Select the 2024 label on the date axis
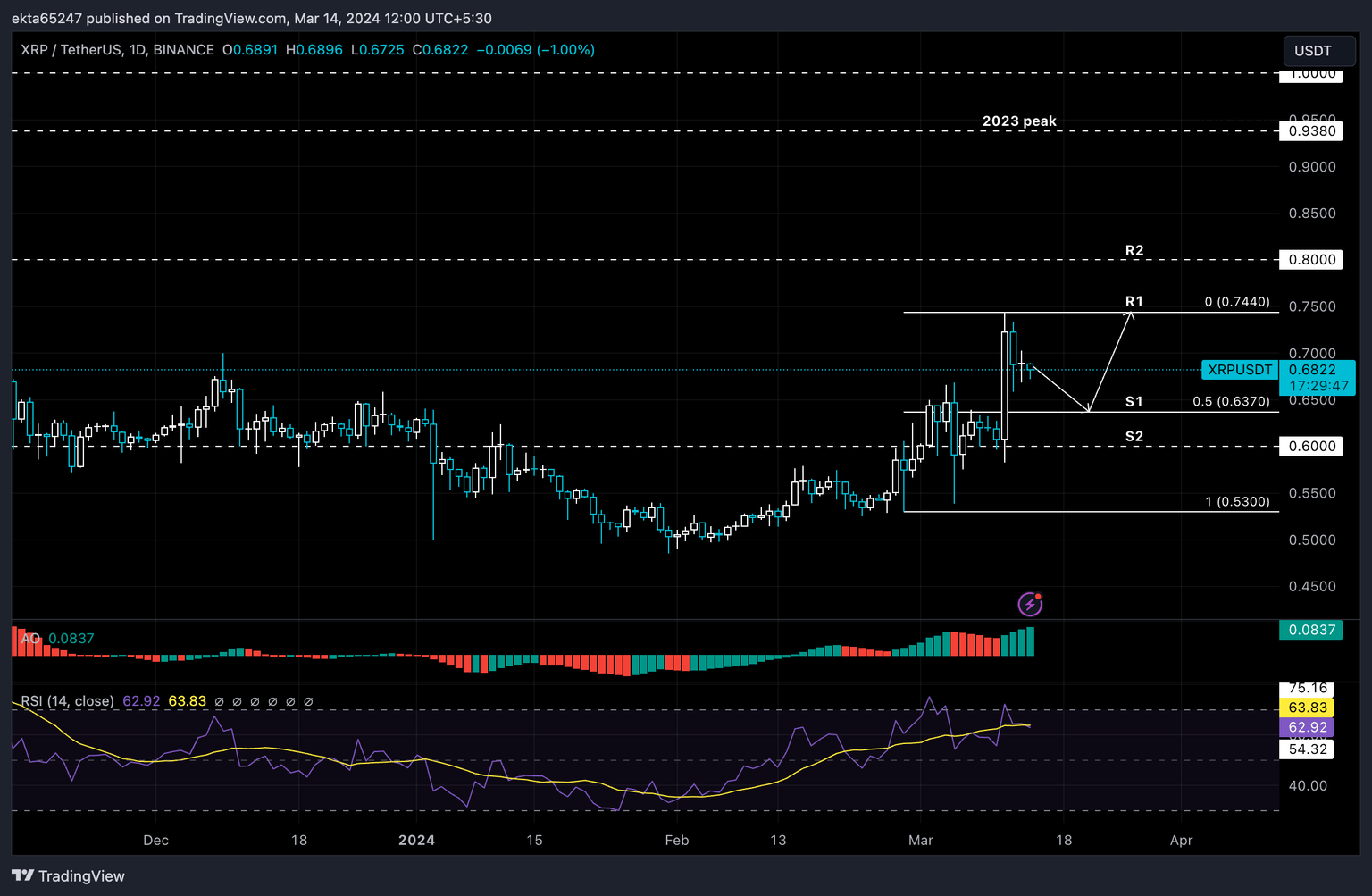Screen dimensions: 1372x896 pos(416,841)
